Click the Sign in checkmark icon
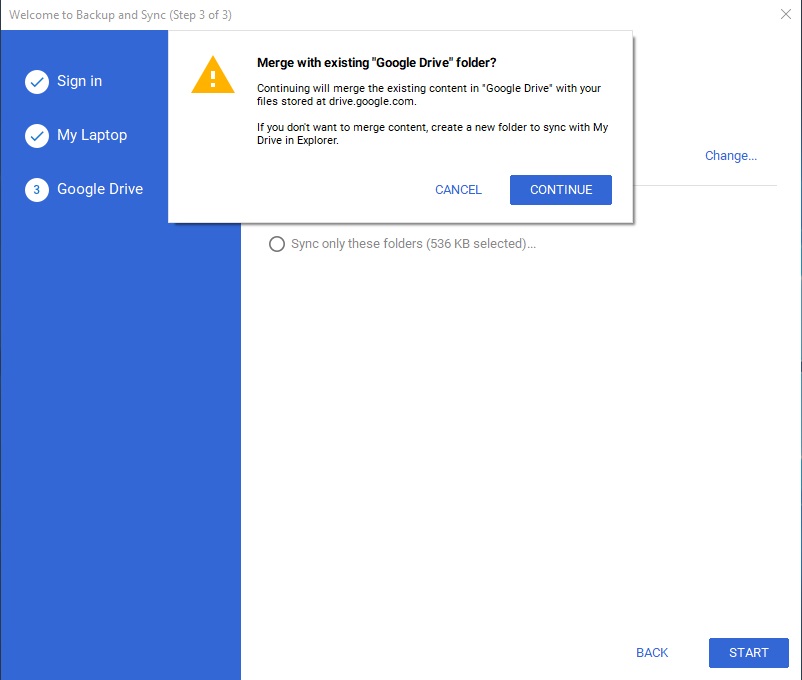The height and width of the screenshot is (680, 802). [x=37, y=82]
